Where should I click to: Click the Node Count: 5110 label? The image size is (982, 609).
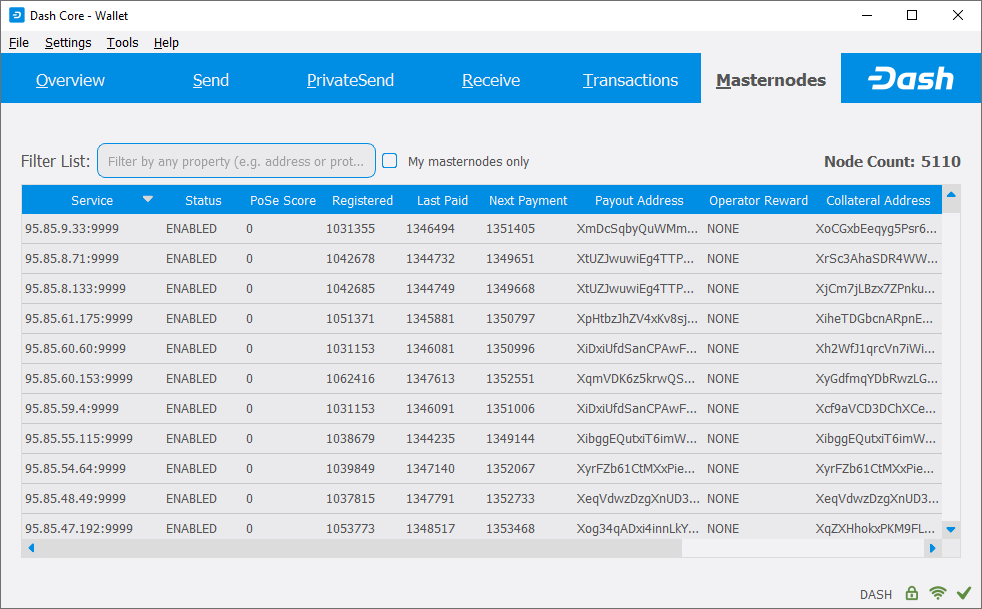click(892, 161)
